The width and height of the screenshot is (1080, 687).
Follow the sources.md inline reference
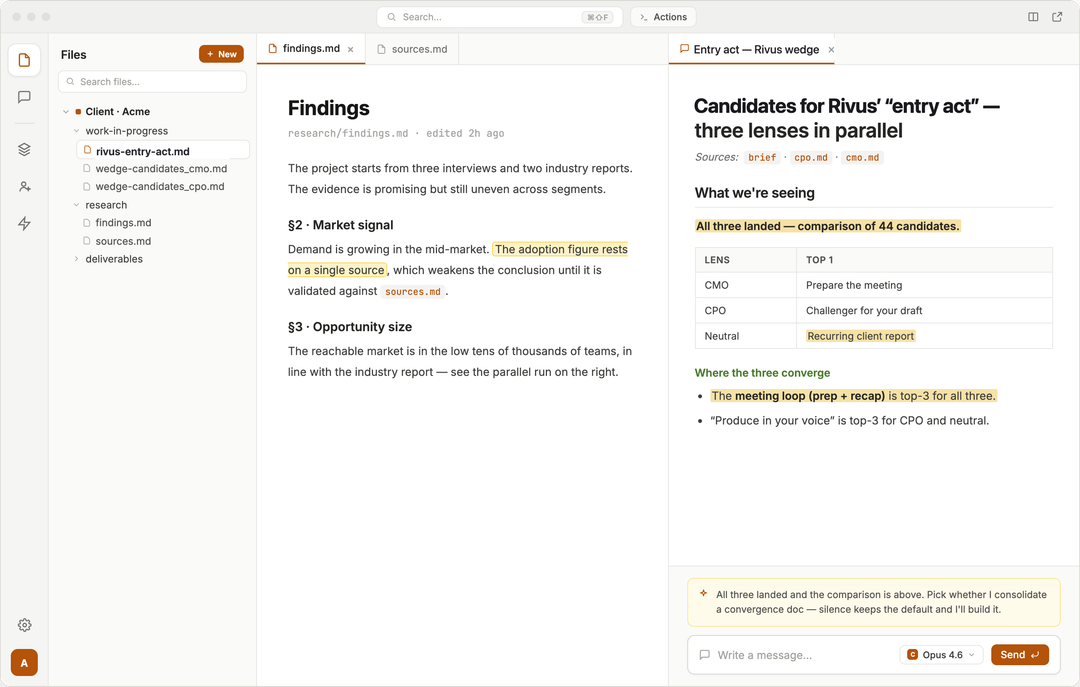[x=413, y=291]
